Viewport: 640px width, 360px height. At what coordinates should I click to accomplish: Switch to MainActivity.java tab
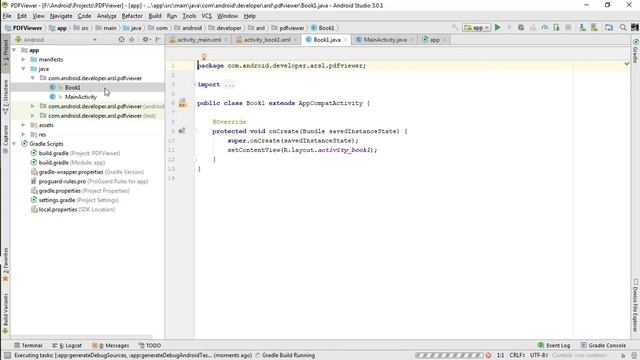click(384, 40)
